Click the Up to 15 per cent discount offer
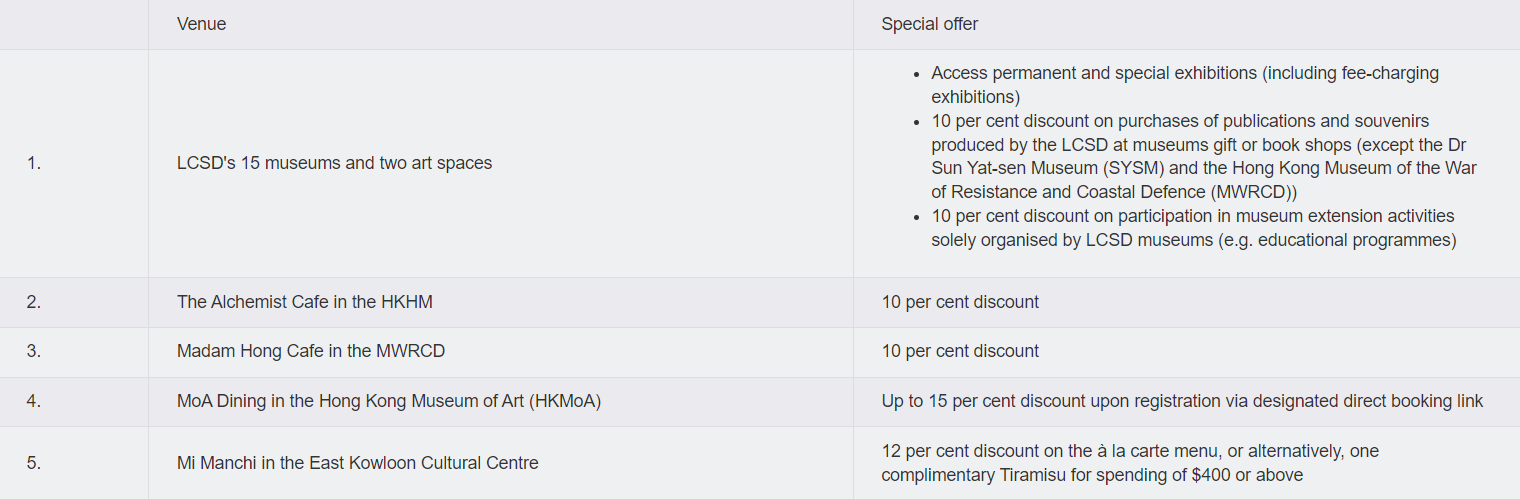Viewport: 1520px width, 499px height. (x=1181, y=402)
